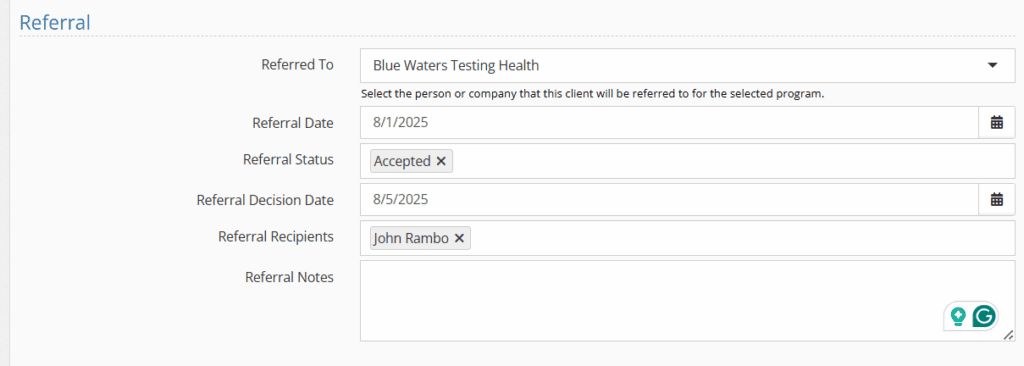Select the Accepted status tag
The height and width of the screenshot is (366, 1024).
pyautogui.click(x=402, y=161)
